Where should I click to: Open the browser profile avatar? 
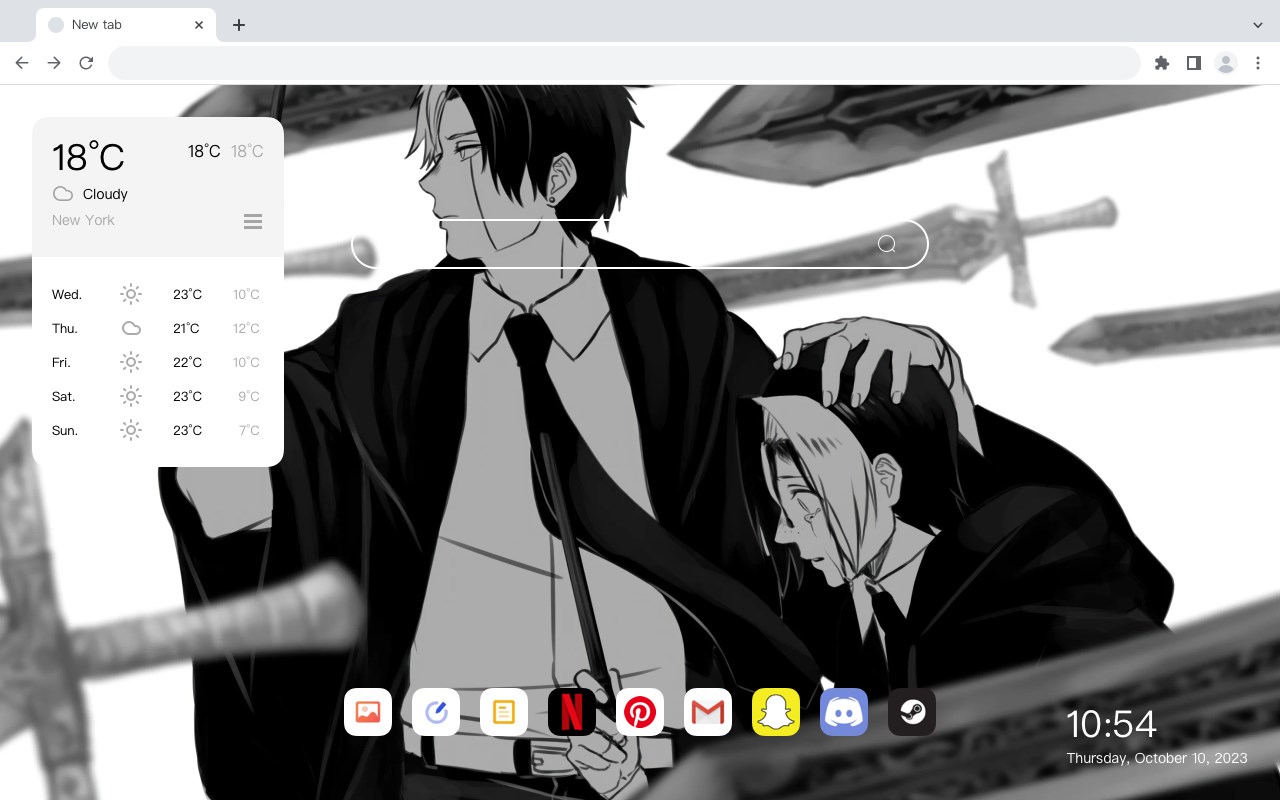(x=1226, y=63)
